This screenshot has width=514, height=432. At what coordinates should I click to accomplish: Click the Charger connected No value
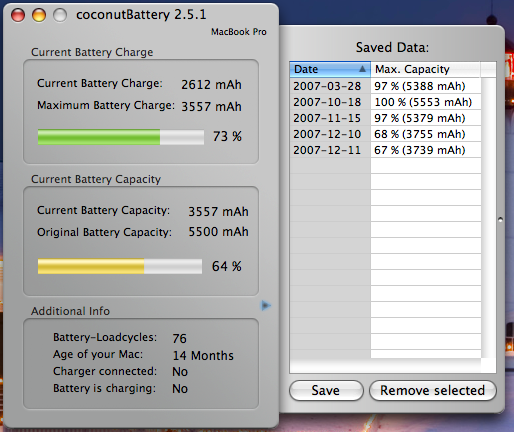pos(180,372)
